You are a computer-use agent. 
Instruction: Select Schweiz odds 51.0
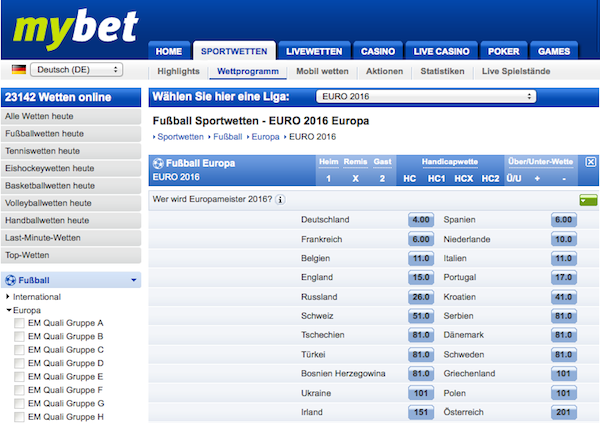click(x=421, y=316)
